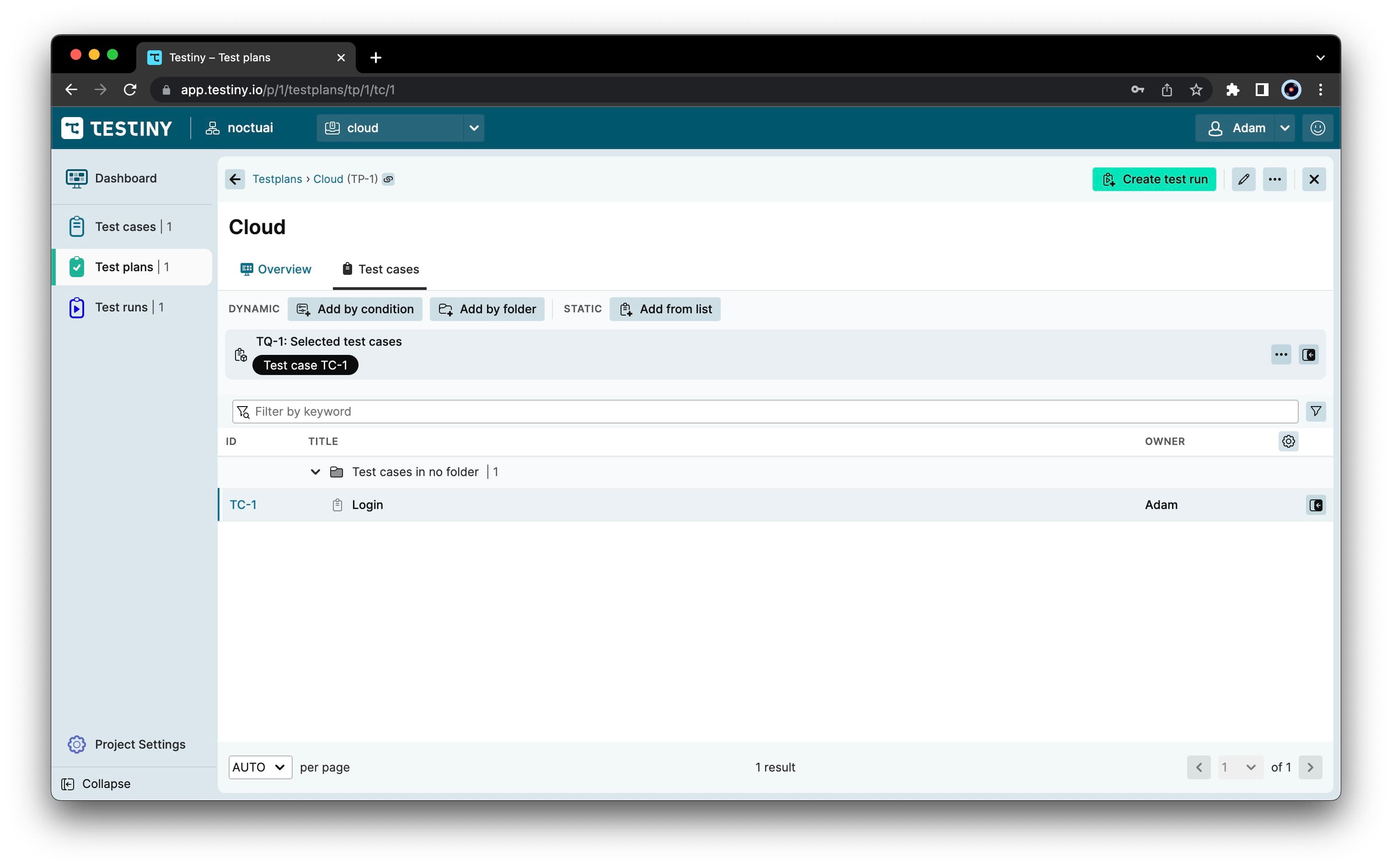Switch to the Overview tab
The image size is (1392, 868).
276,269
